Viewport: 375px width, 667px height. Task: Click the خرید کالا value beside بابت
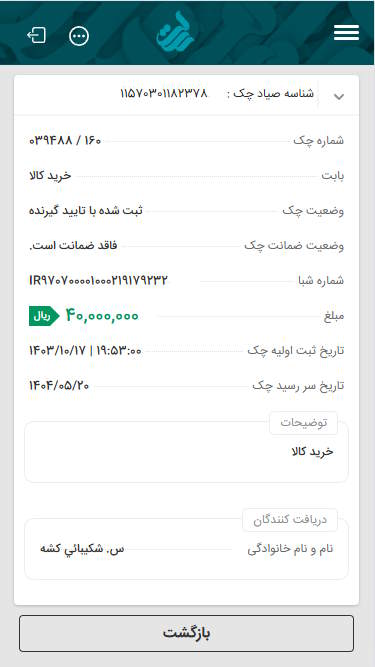point(50,175)
